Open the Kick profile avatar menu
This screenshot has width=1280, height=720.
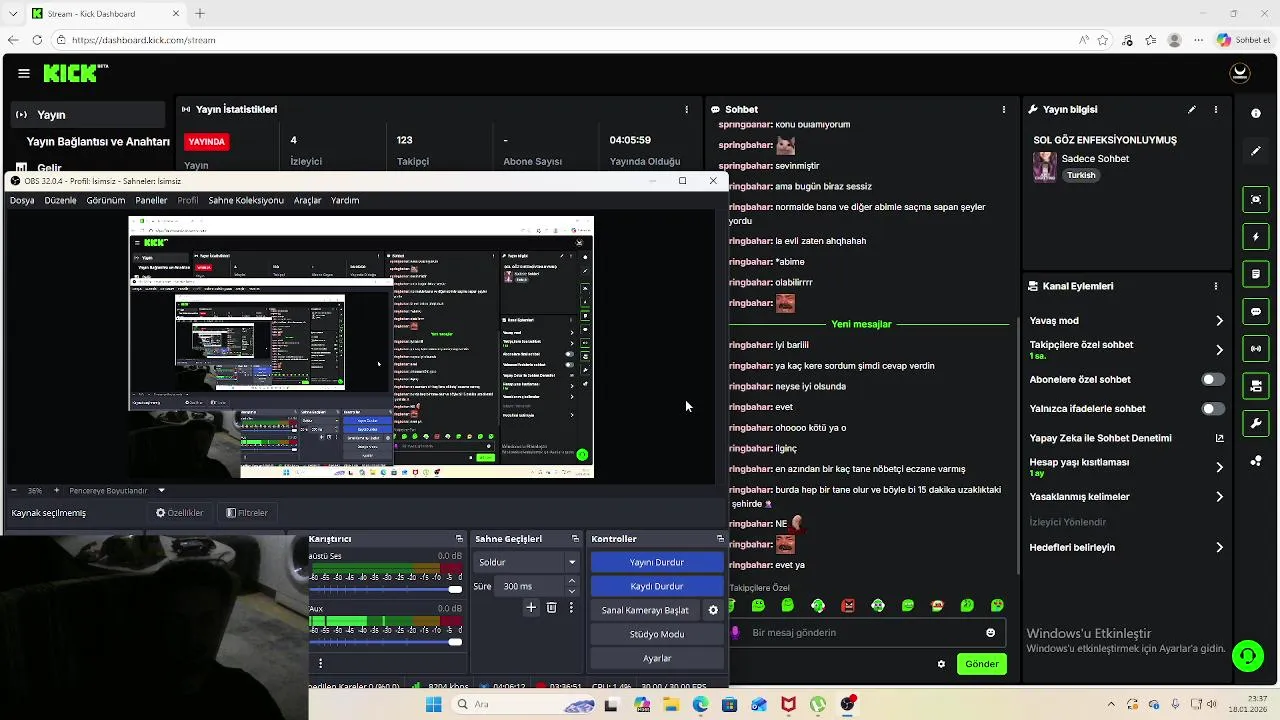(x=1240, y=73)
